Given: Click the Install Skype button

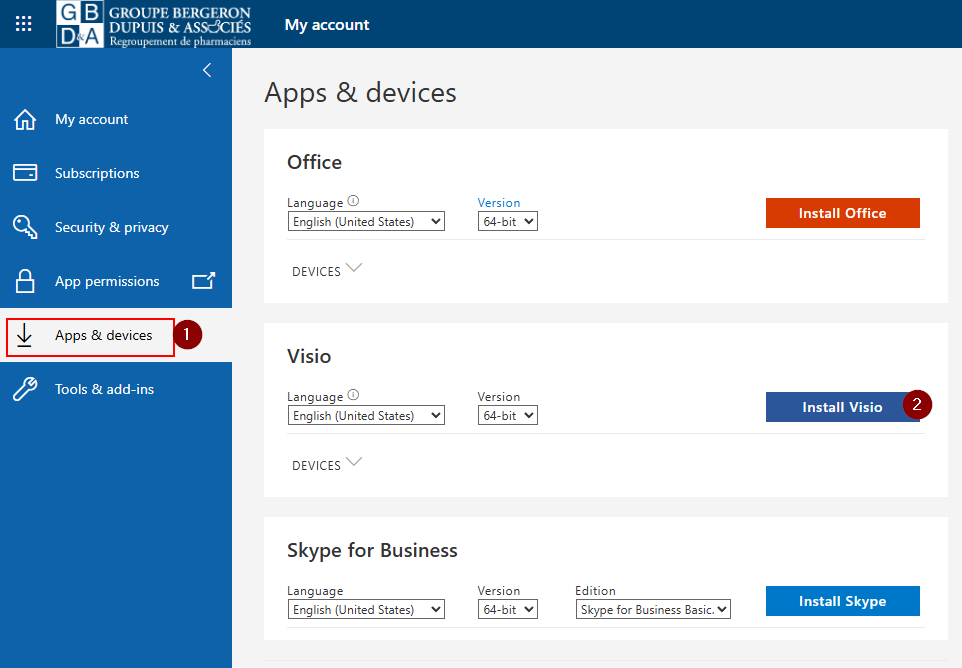Looking at the screenshot, I should point(842,601).
